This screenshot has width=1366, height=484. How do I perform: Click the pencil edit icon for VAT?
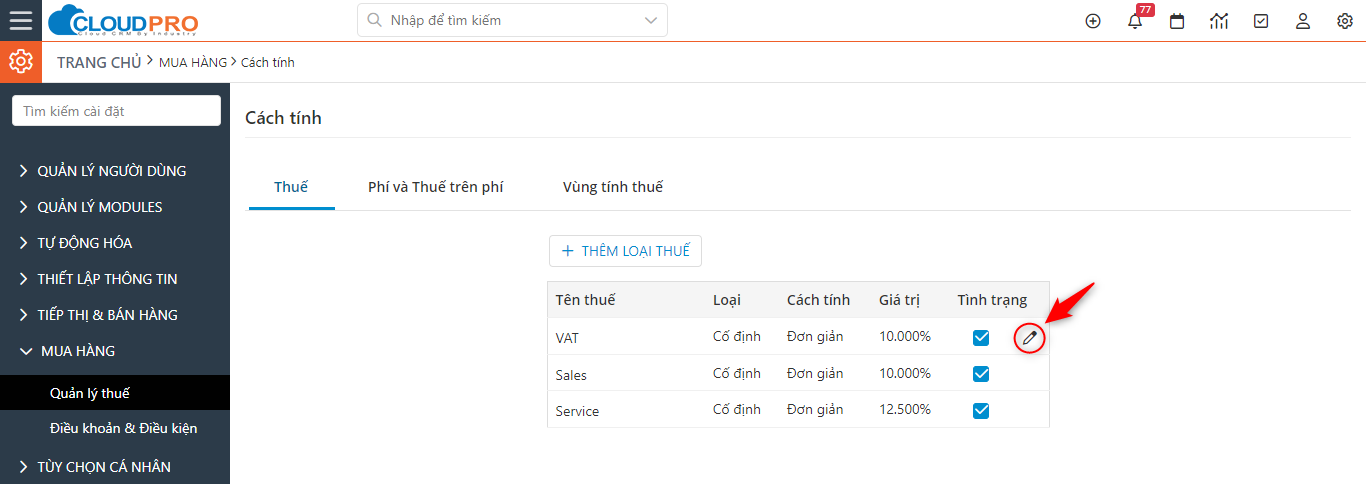tap(1029, 338)
